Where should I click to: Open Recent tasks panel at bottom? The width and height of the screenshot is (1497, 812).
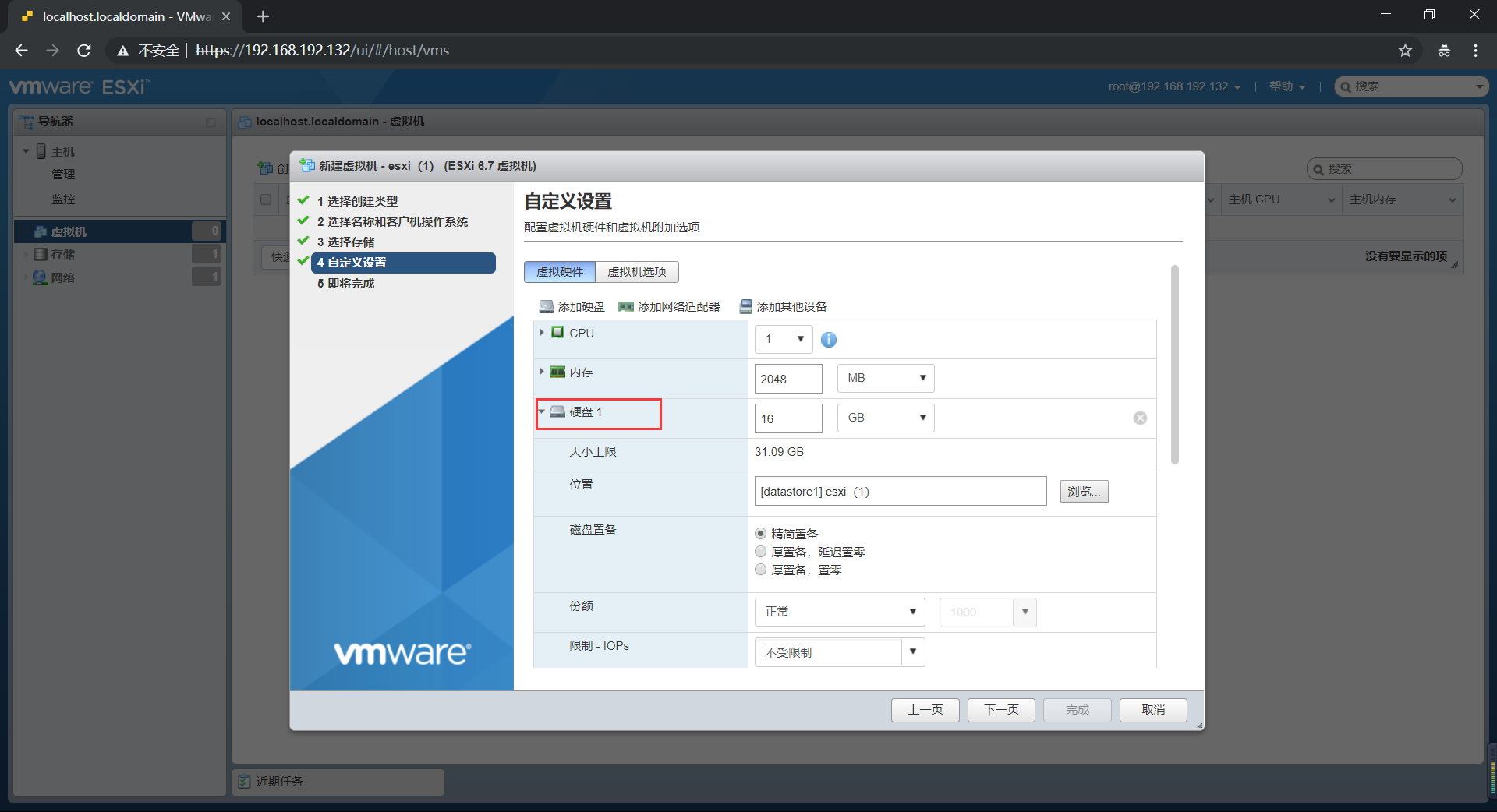point(338,782)
